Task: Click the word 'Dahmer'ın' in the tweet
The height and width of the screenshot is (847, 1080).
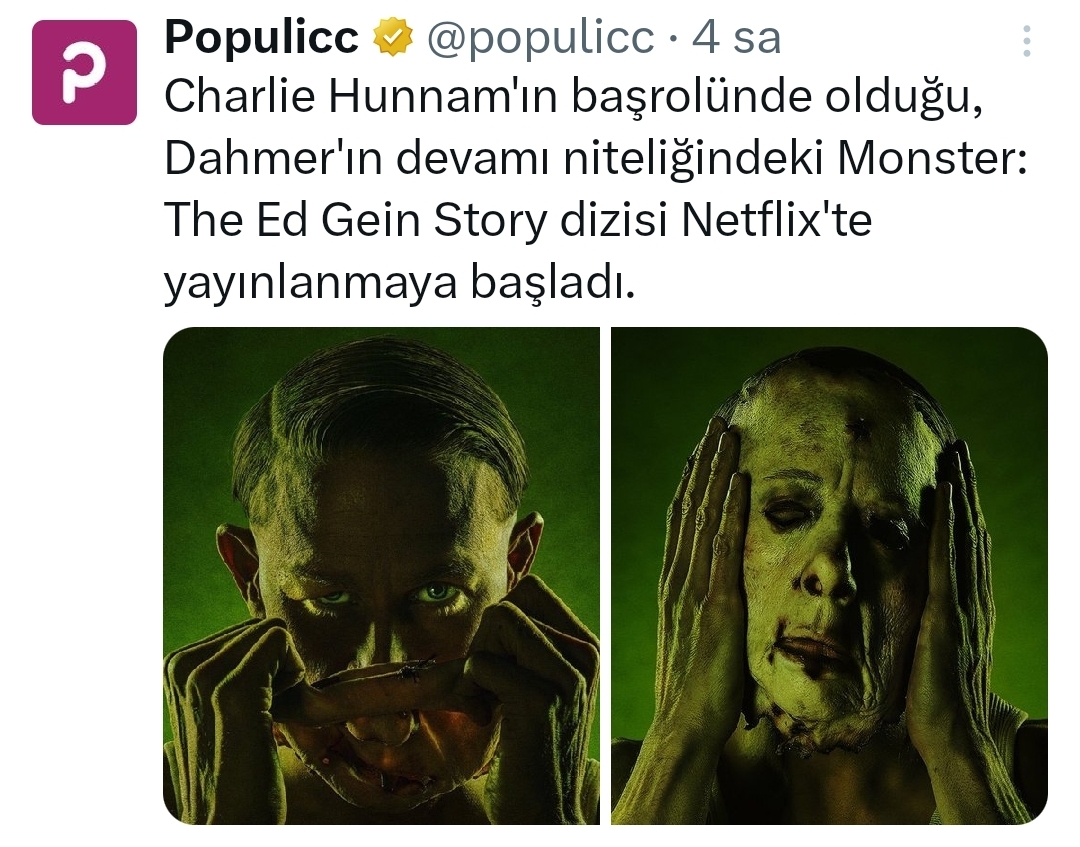Action: 273,159
